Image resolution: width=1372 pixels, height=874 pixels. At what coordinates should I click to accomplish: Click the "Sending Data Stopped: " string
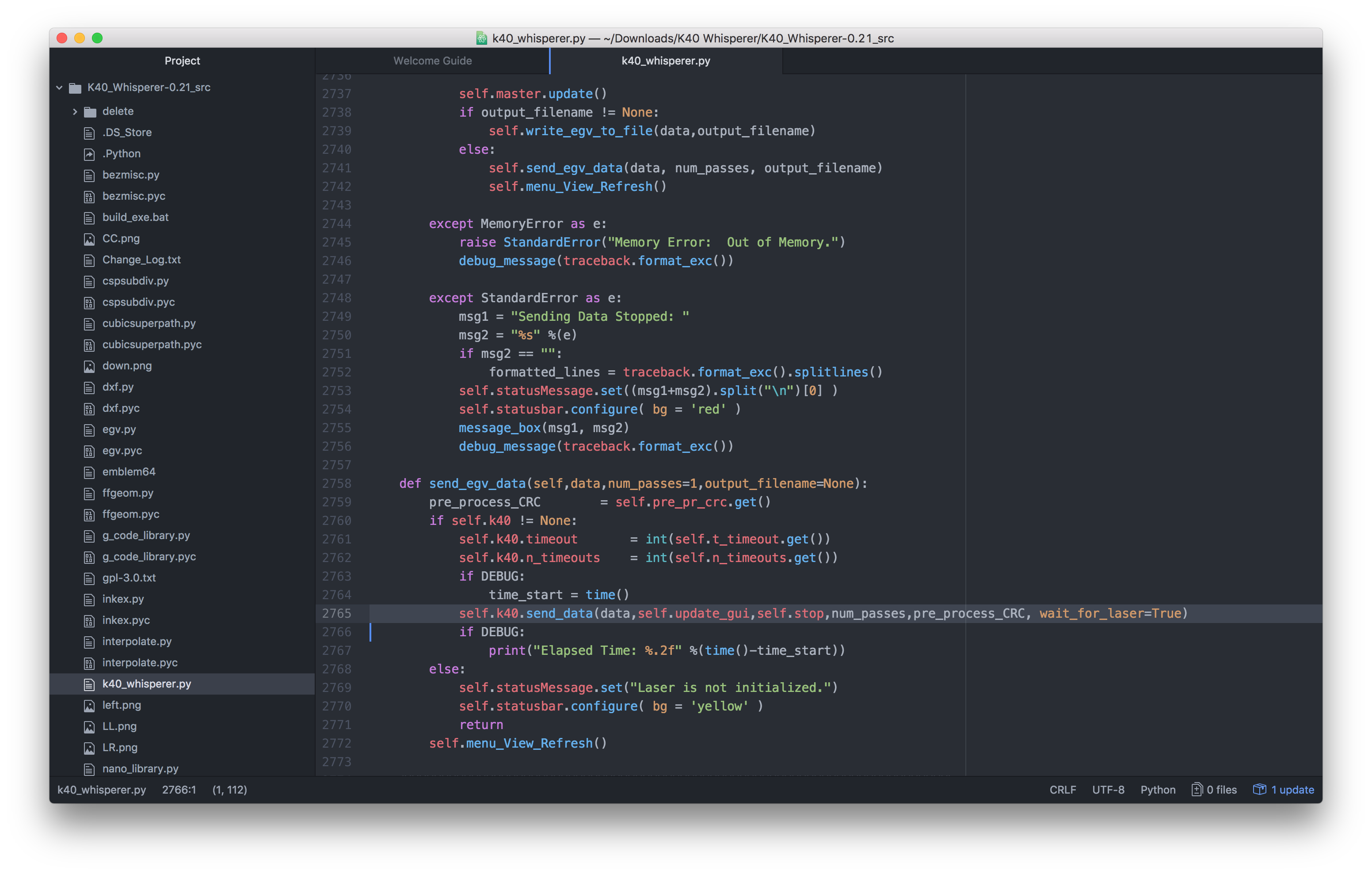[600, 317]
